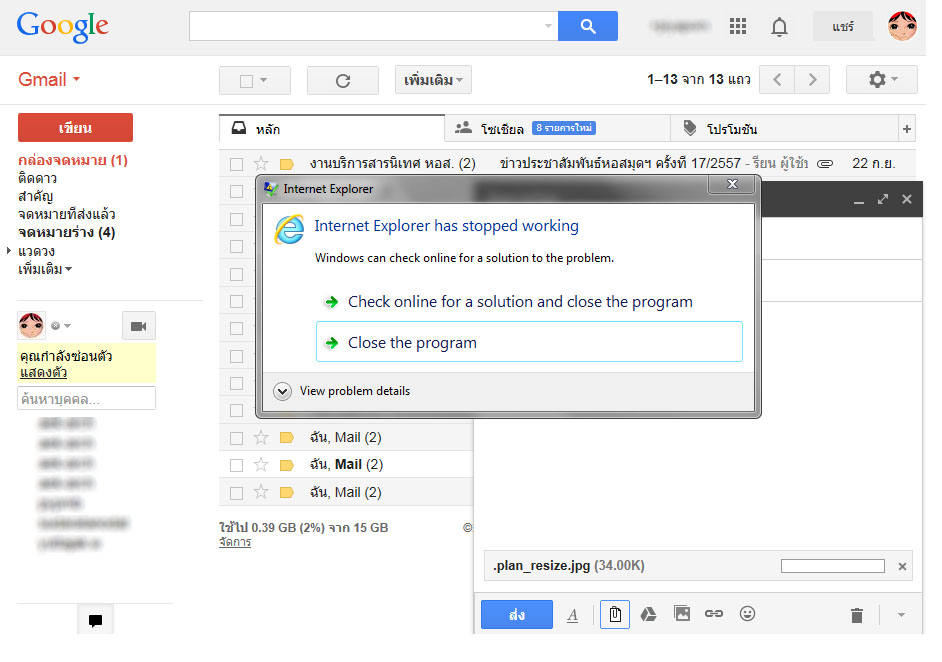Click the blue search magnifier button
The image size is (942, 662).
tap(587, 26)
